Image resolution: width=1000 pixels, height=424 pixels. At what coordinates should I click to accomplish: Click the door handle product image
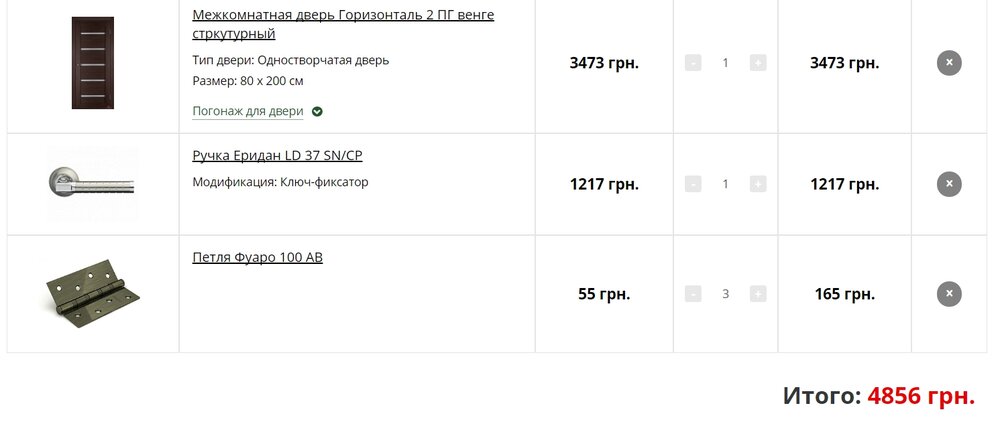92,184
